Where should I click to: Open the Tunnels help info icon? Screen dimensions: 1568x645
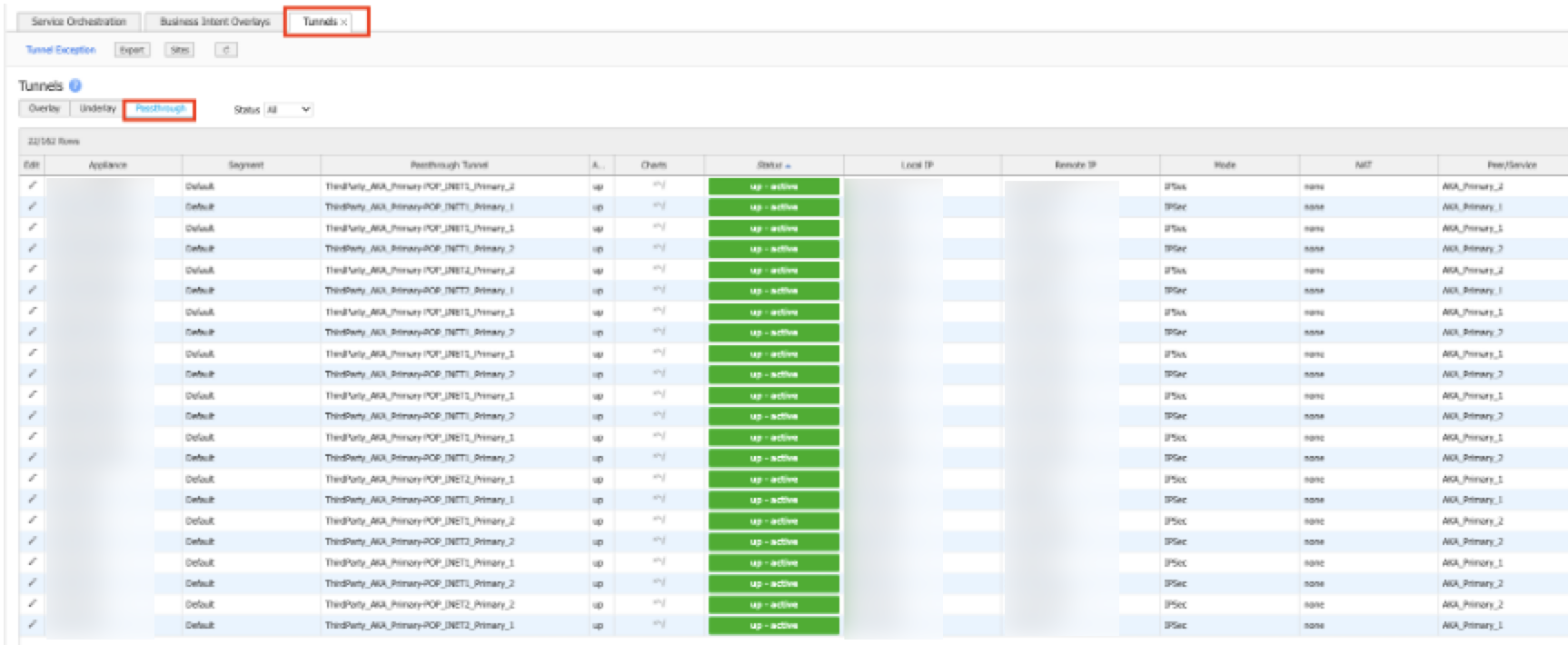point(75,85)
